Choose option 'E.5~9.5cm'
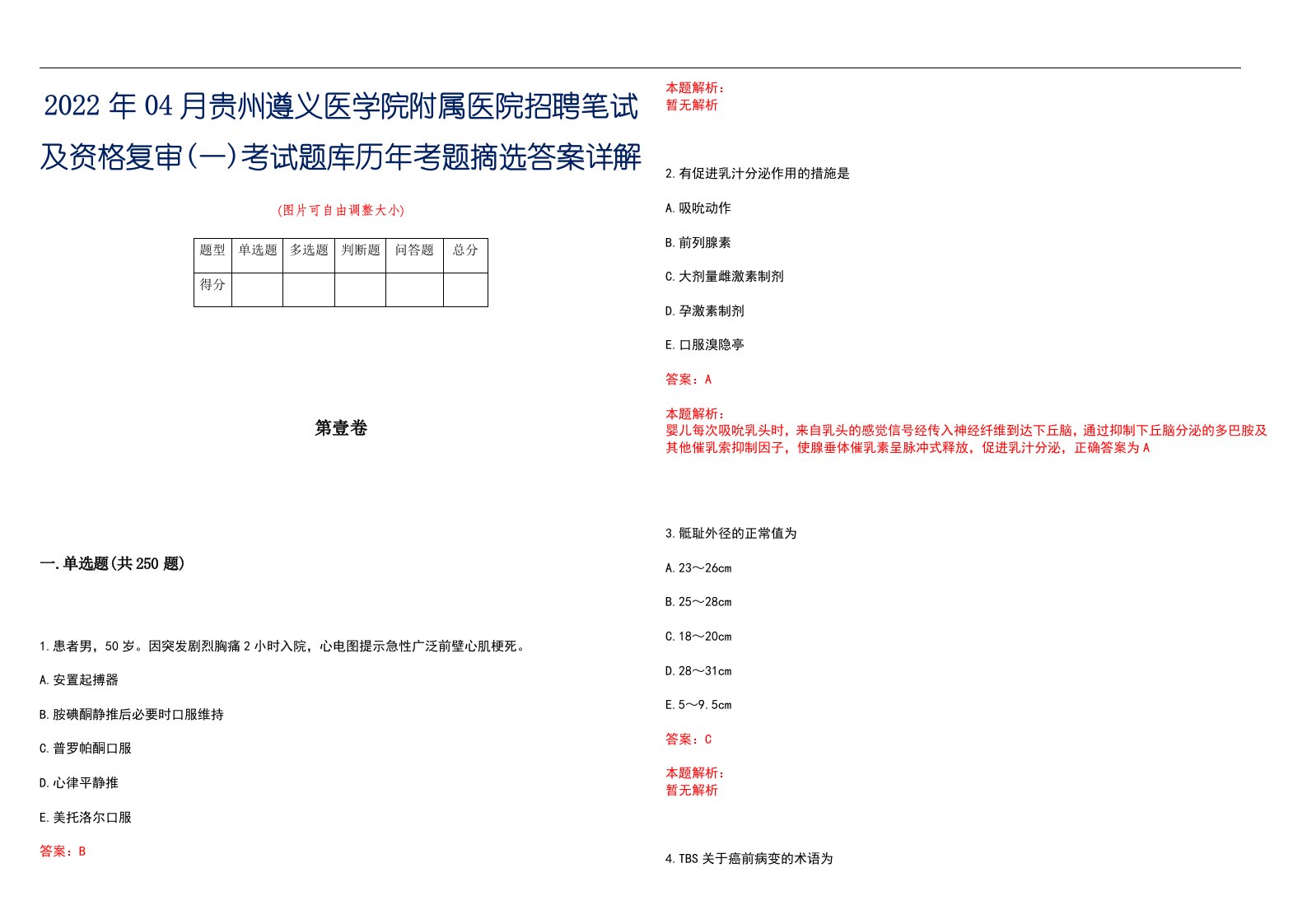The width and height of the screenshot is (1307, 924). [x=698, y=705]
